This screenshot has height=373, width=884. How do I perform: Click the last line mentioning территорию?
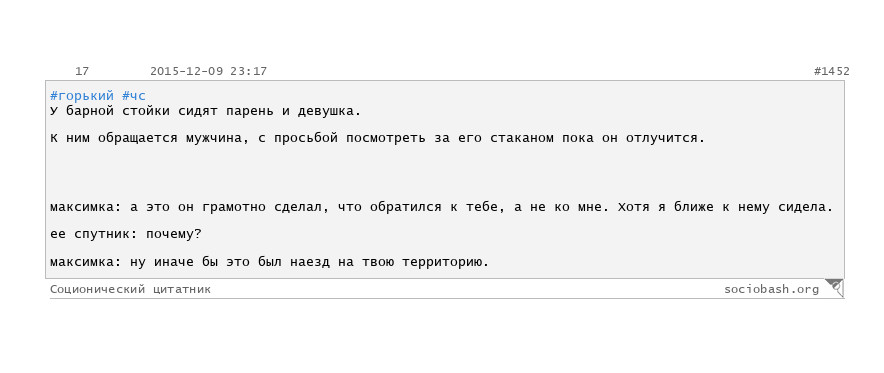pyautogui.click(x=269, y=262)
